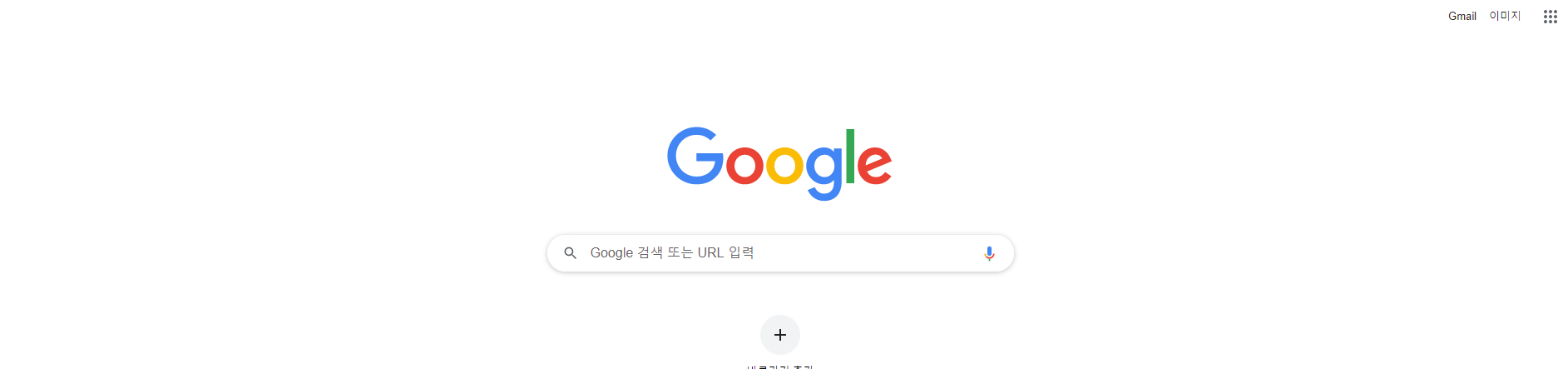Click the blue capital G of the logo
Viewport: 1568px width, 369px height.
pyautogui.click(x=695, y=156)
